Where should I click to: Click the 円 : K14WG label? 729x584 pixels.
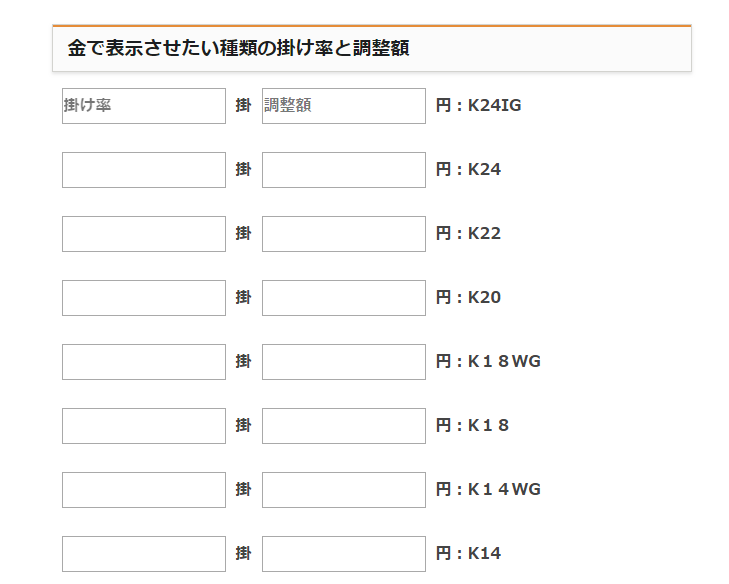click(x=488, y=489)
